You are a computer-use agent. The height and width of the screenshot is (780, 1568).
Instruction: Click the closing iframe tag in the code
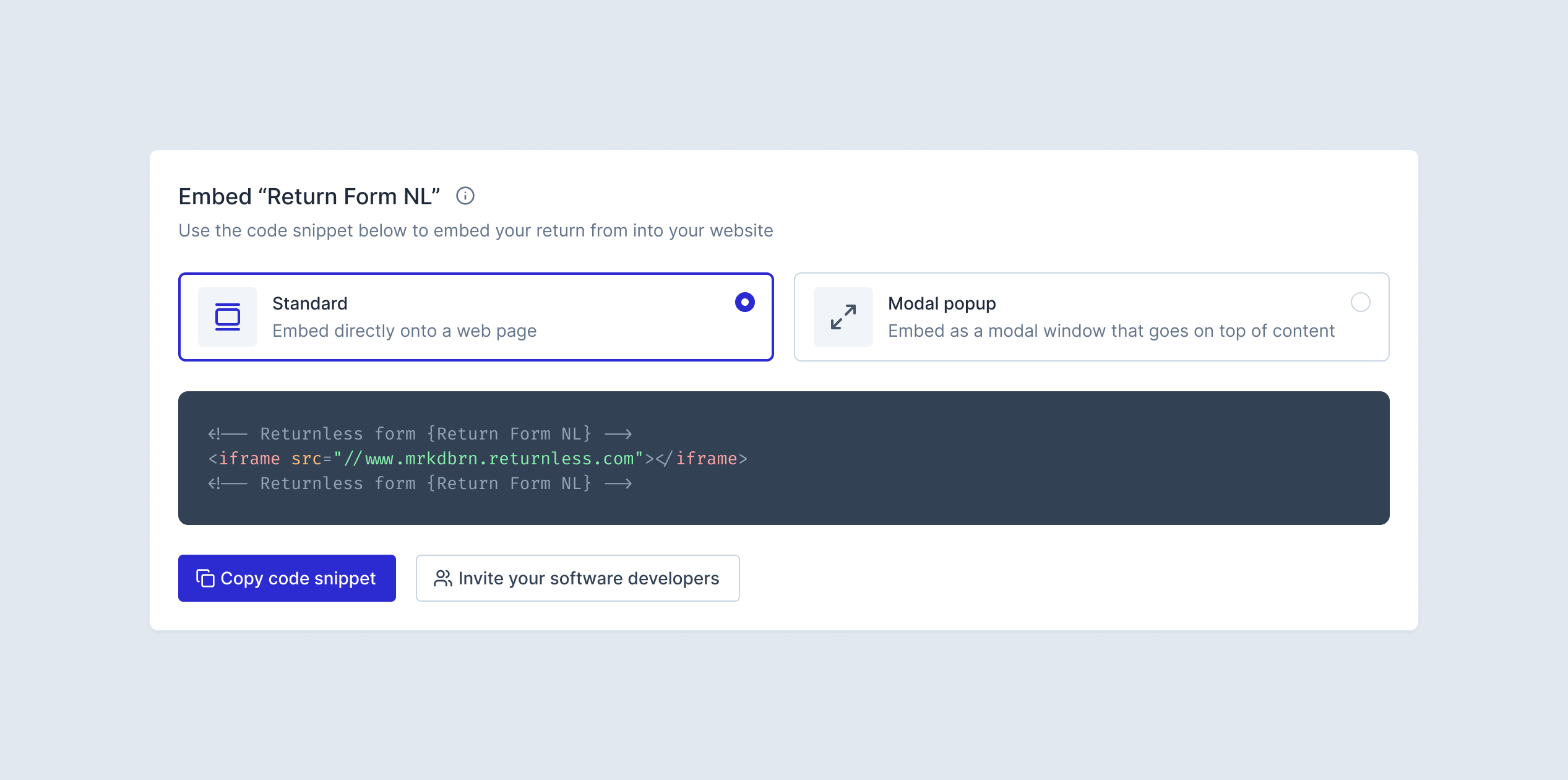[701, 459]
